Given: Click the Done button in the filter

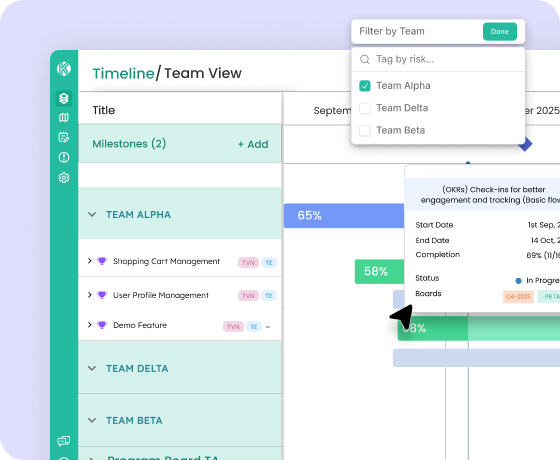Looking at the screenshot, I should point(500,31).
